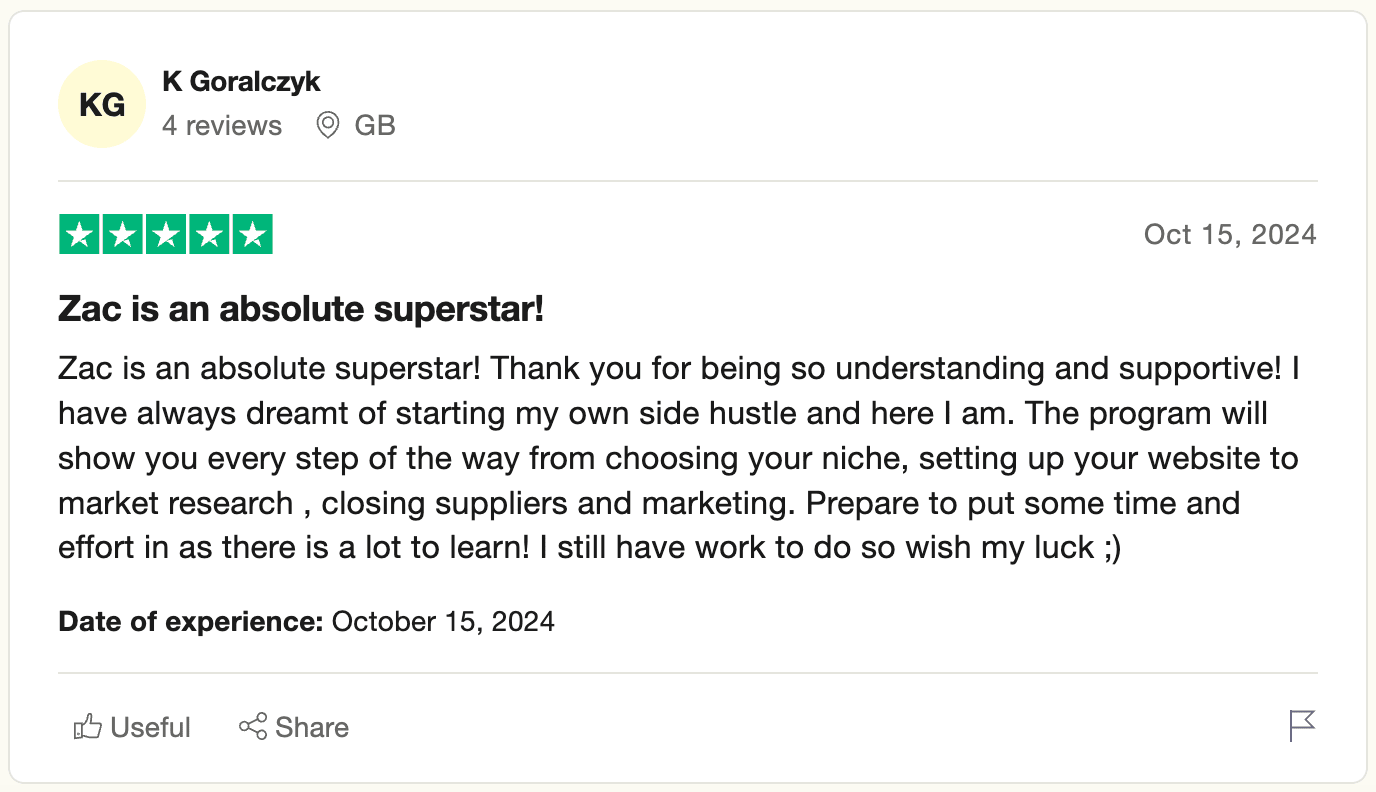Click the 'Date of experience' label
The image size is (1376, 792).
tap(190, 622)
